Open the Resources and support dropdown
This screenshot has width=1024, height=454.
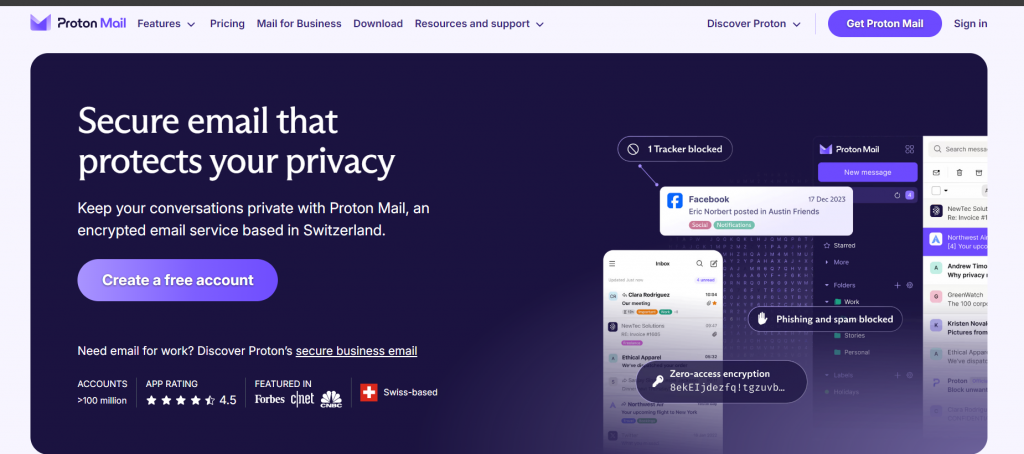[x=479, y=23]
